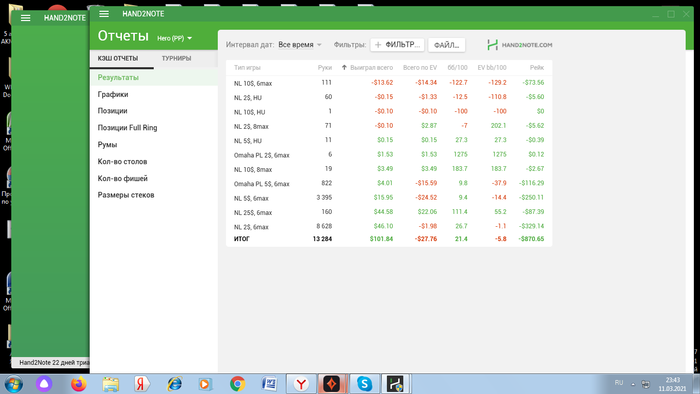700x394 pixels.
Task: Open Google Chrome from the taskbar
Action: 237,384
